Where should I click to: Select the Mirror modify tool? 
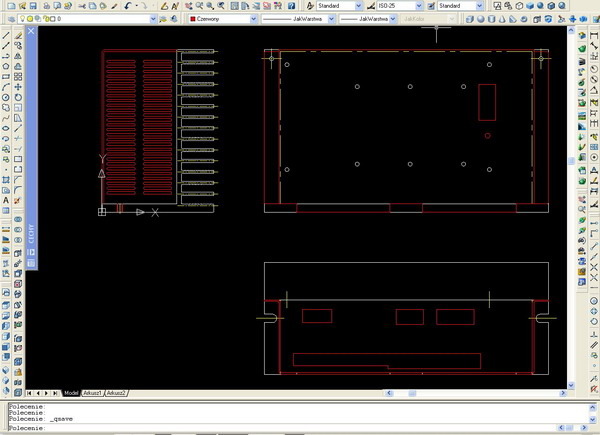pyautogui.click(x=18, y=56)
